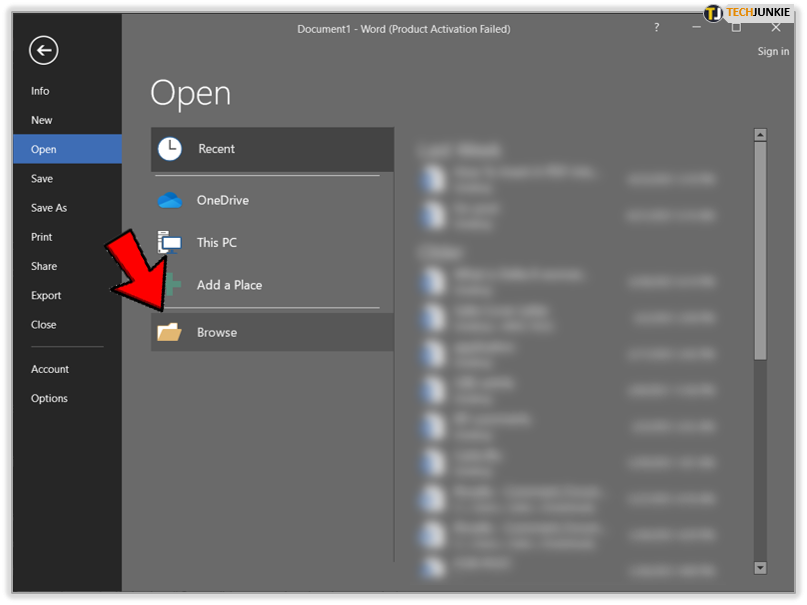Click the Sign in link
Screen dimensions: 807x605
(773, 52)
